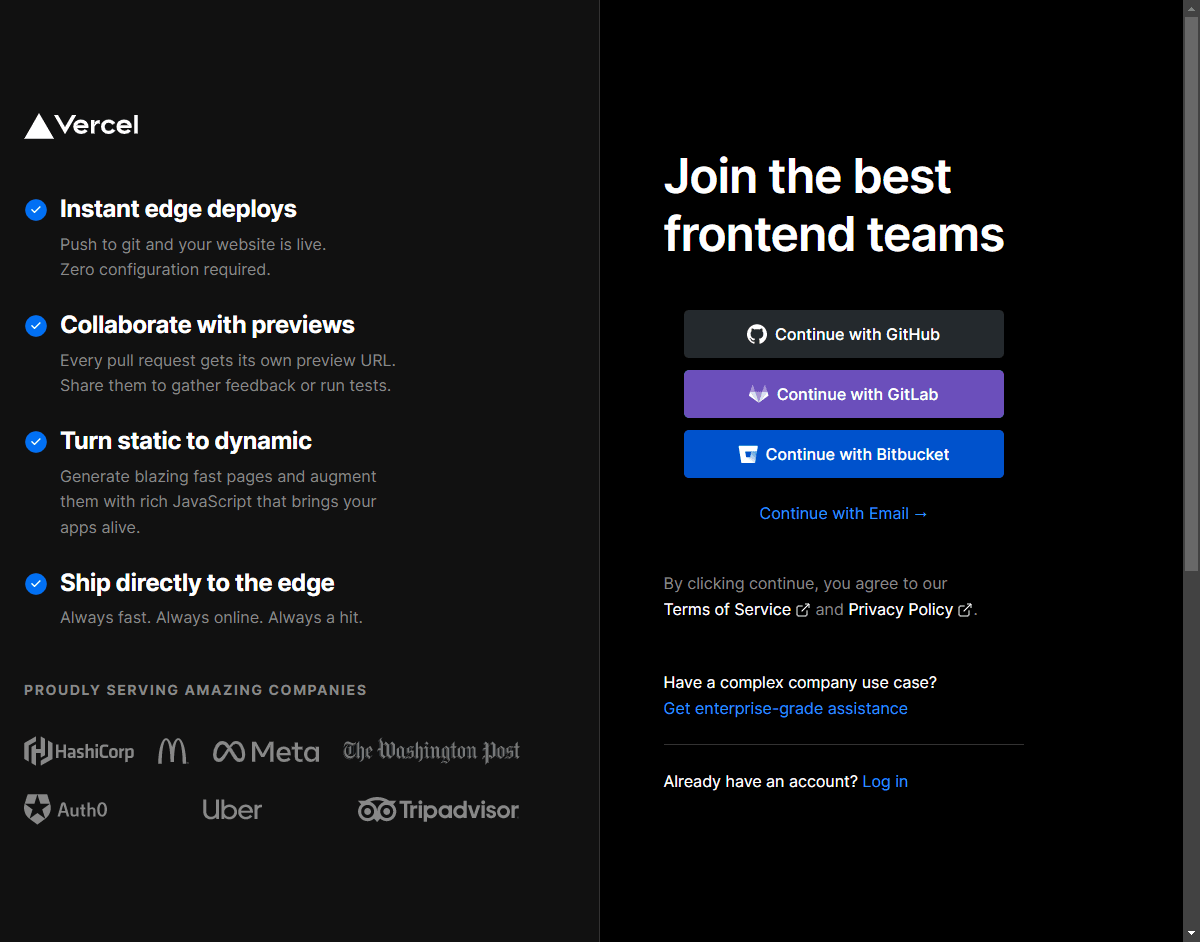Click the Bitbucket bucket icon

[748, 454]
